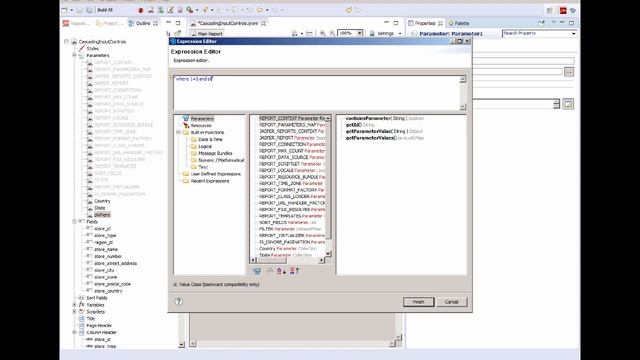Image resolution: width=640 pixels, height=360 pixels.
Task: Select Country parameter in Outline tree
Action: (102, 201)
